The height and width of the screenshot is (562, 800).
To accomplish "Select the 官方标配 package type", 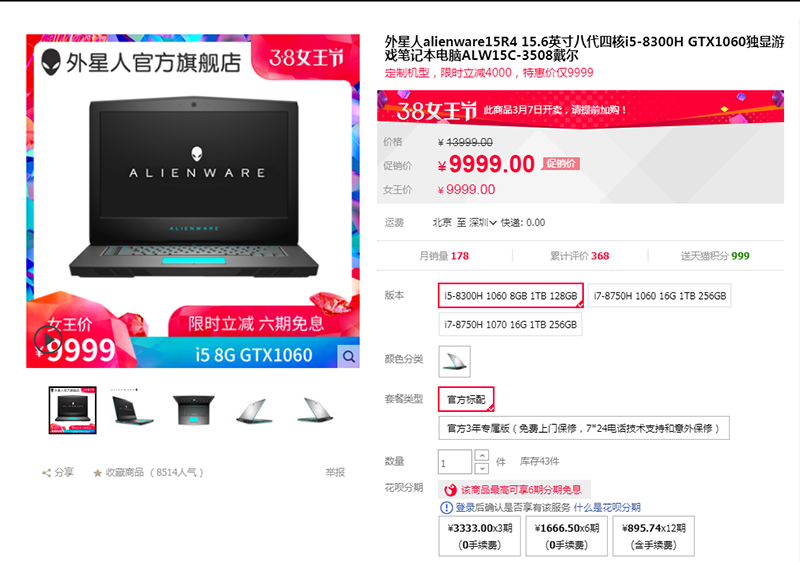I will [x=466, y=399].
